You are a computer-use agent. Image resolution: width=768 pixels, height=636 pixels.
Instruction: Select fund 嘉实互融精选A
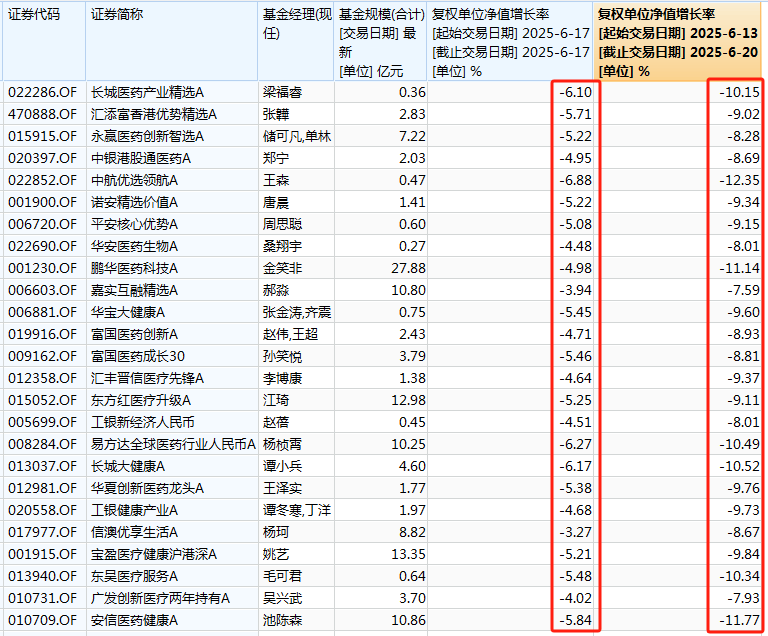134,291
